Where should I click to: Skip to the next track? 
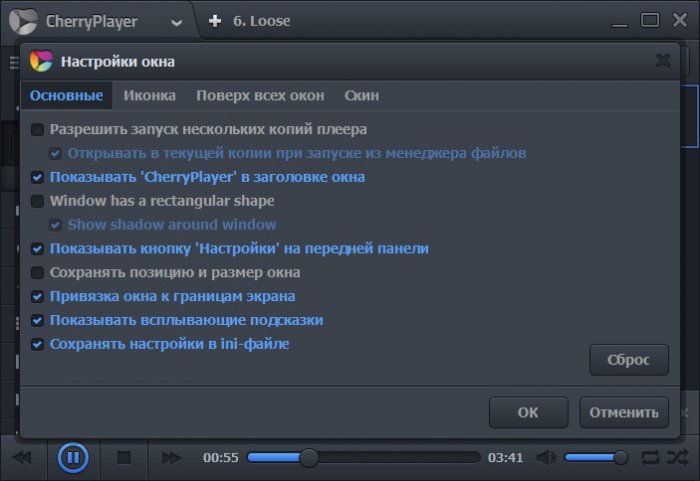point(171,458)
